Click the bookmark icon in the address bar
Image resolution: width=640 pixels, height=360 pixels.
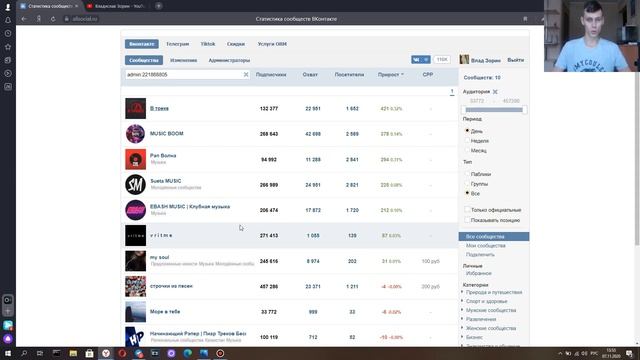click(x=525, y=19)
